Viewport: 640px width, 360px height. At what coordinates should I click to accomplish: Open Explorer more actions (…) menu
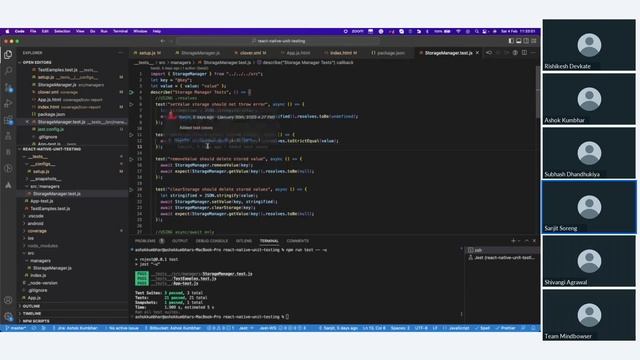[120, 53]
